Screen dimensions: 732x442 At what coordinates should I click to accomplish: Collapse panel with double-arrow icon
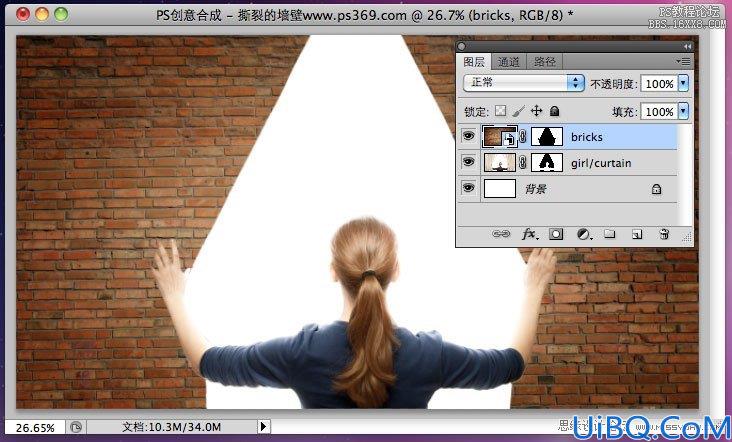click(687, 47)
